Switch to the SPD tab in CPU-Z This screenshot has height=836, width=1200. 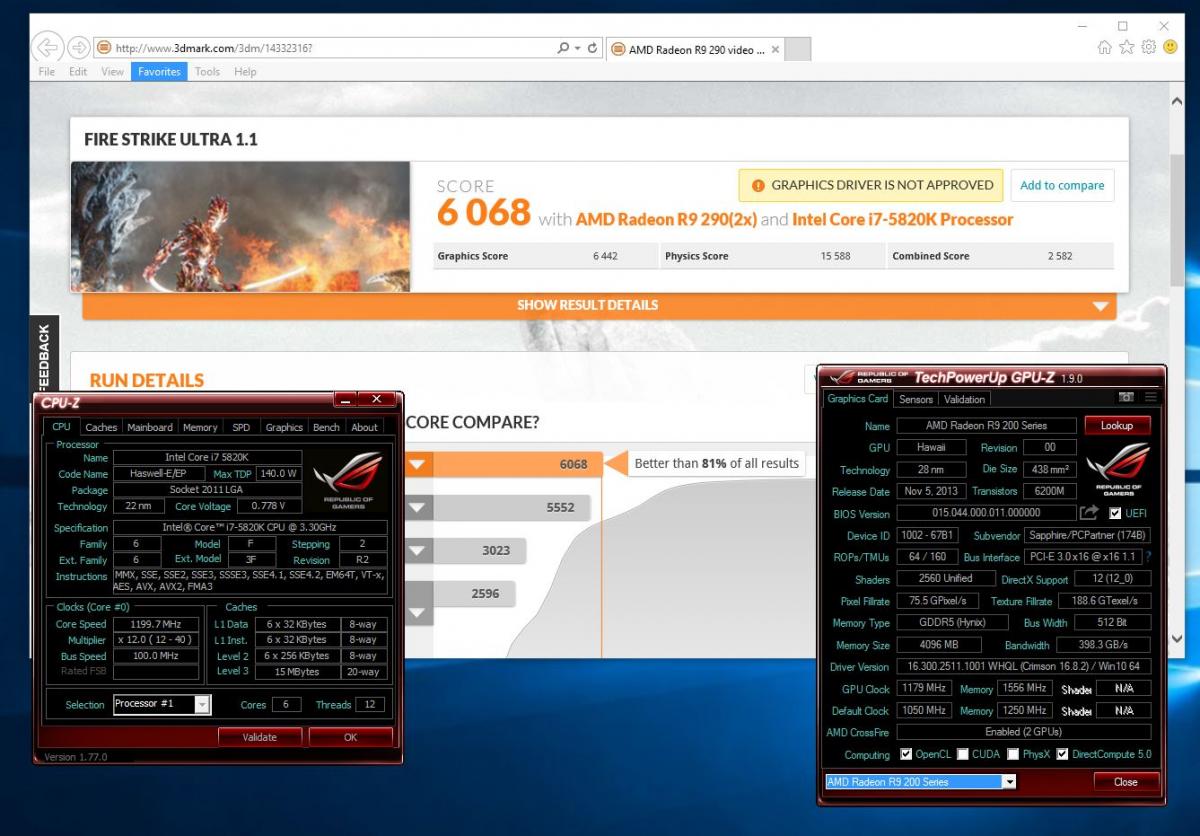(x=241, y=427)
